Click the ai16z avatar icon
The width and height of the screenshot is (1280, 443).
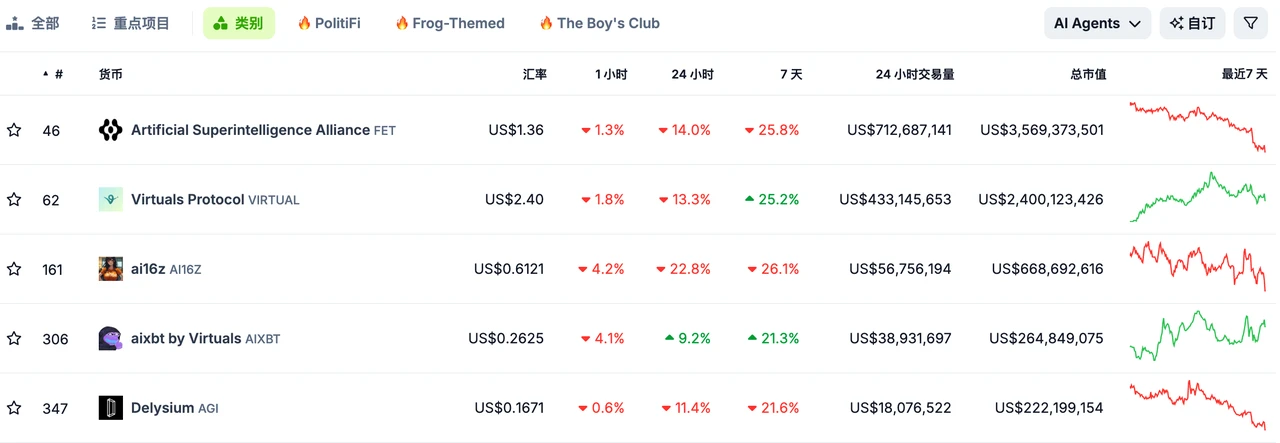coord(110,269)
